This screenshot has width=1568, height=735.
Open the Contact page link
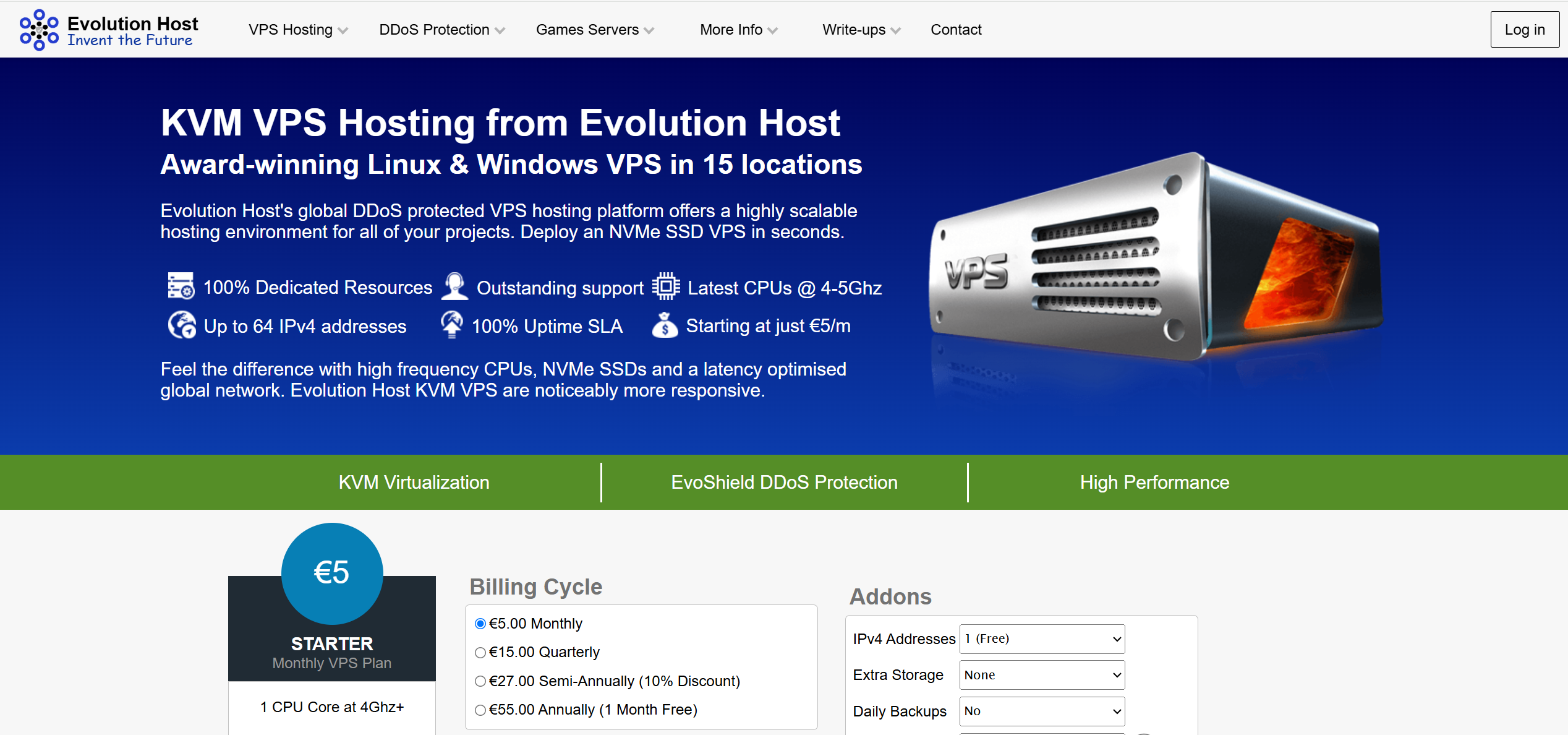[956, 30]
